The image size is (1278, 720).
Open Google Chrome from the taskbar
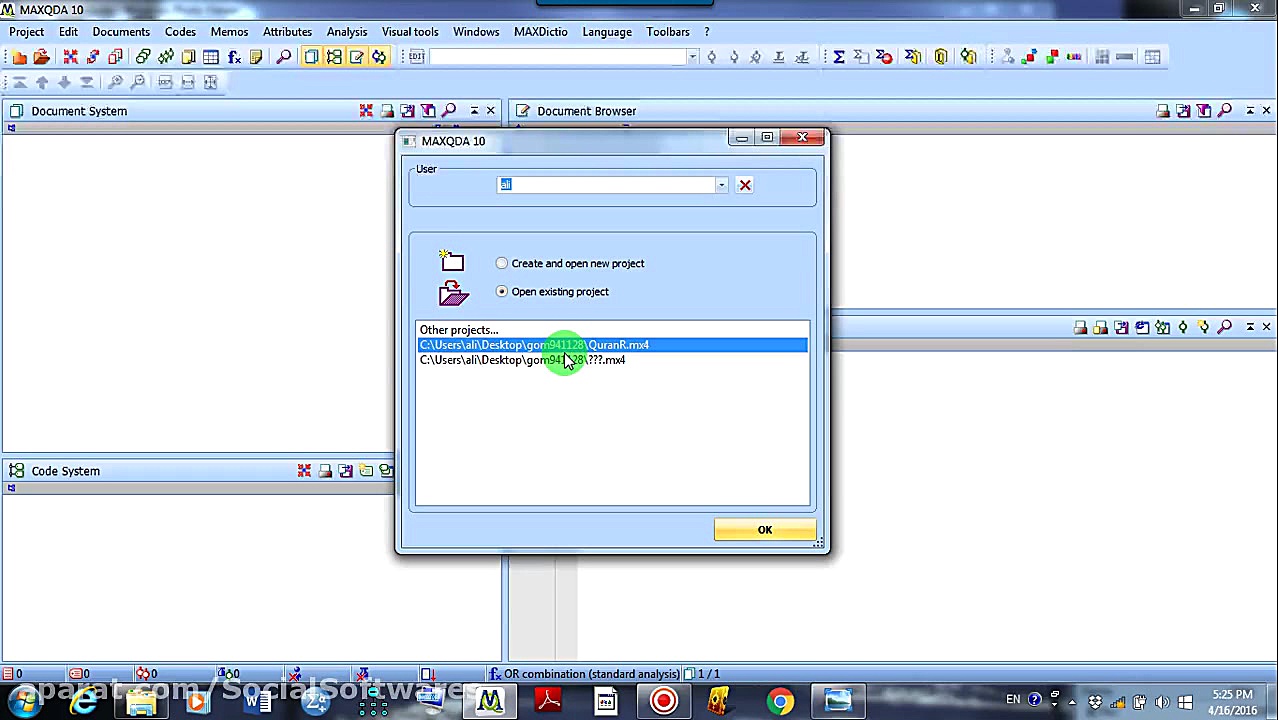coord(780,701)
